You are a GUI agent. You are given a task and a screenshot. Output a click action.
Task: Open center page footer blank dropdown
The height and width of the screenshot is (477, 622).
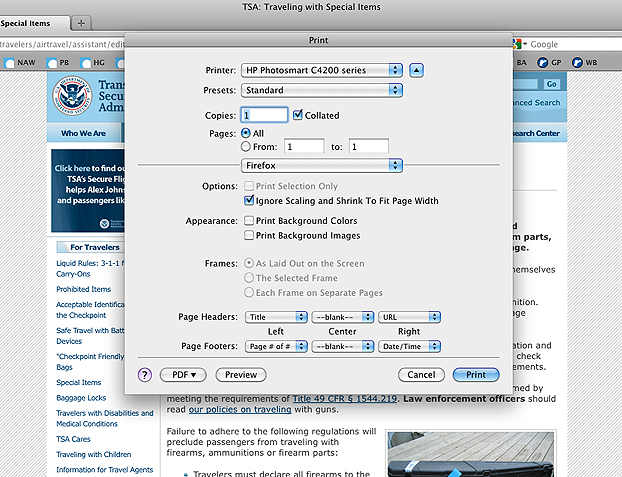tap(343, 346)
